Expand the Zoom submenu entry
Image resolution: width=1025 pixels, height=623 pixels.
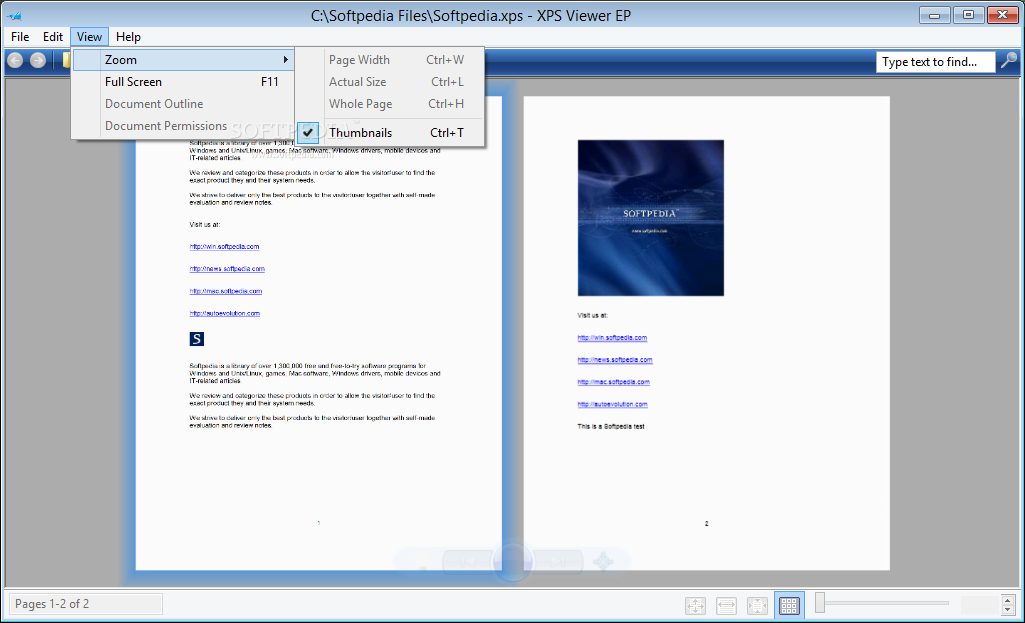click(182, 59)
